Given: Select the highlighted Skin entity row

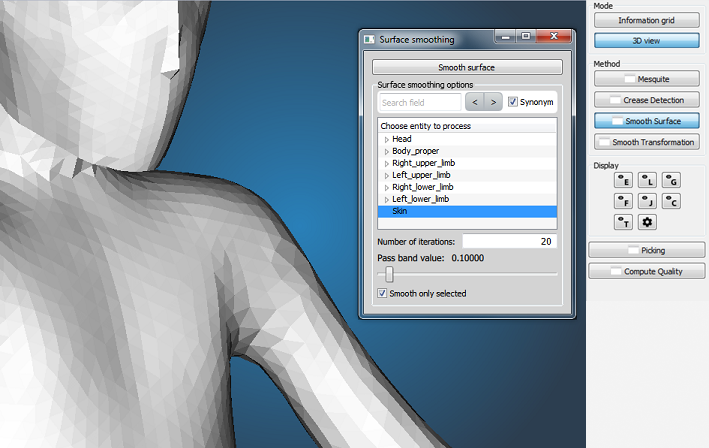Looking at the screenshot, I should (467, 211).
